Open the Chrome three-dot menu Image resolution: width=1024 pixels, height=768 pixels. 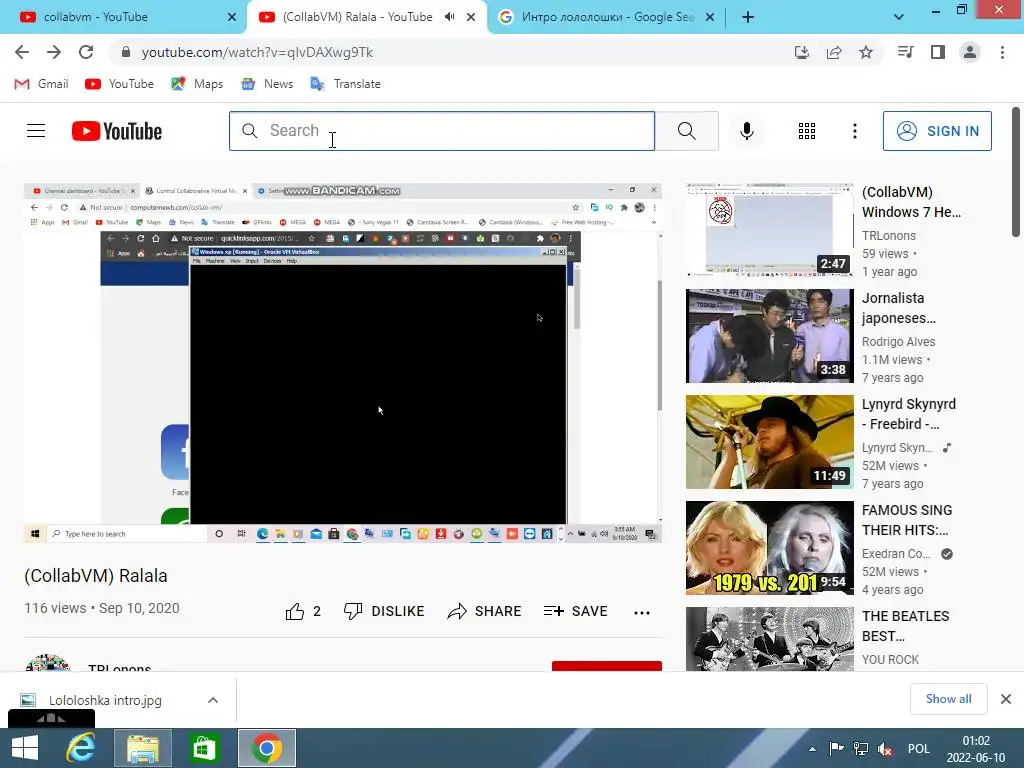pyautogui.click(x=1002, y=52)
